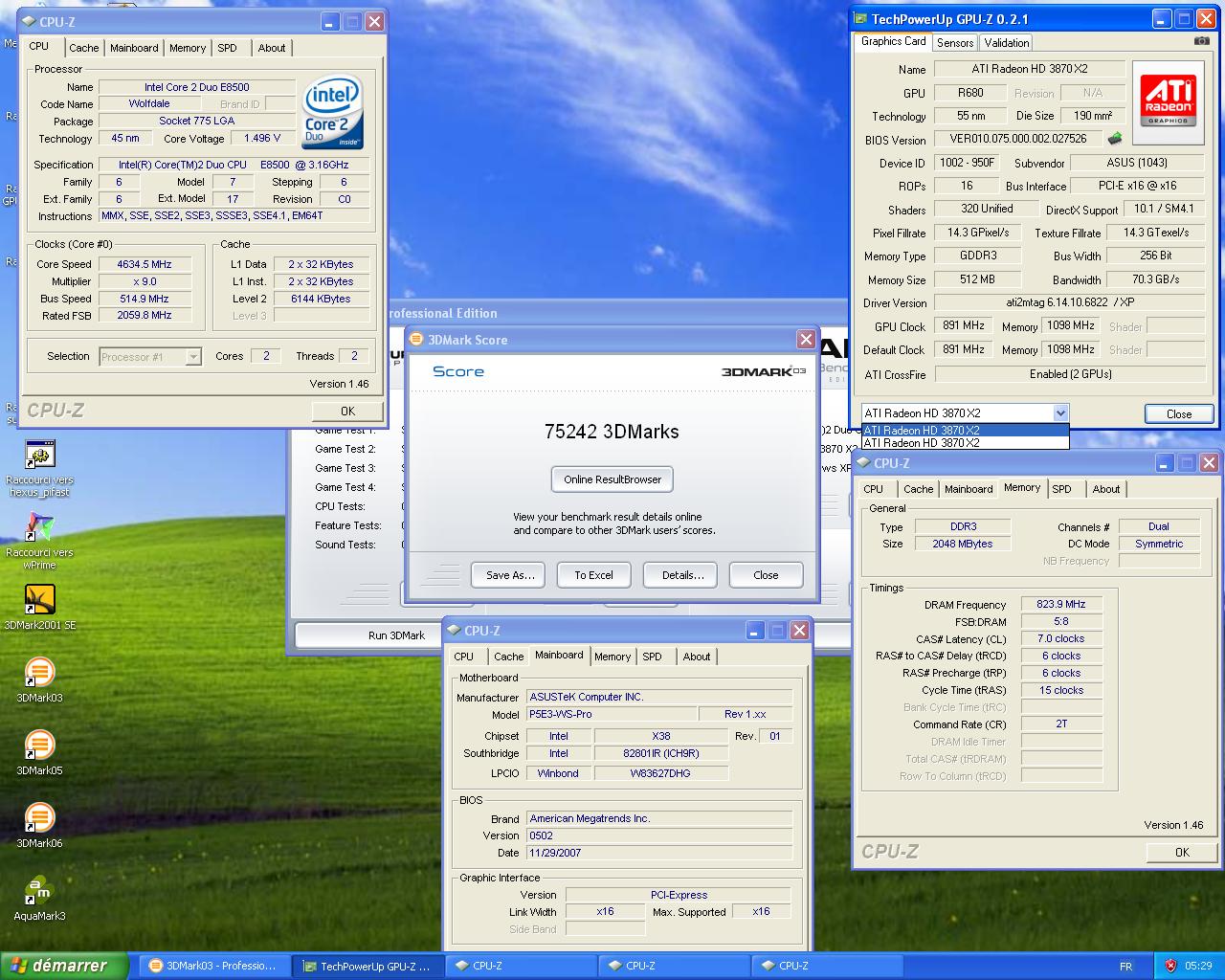Image resolution: width=1225 pixels, height=980 pixels.
Task: Click OK in memory CPU-Z window
Action: pos(1183,853)
